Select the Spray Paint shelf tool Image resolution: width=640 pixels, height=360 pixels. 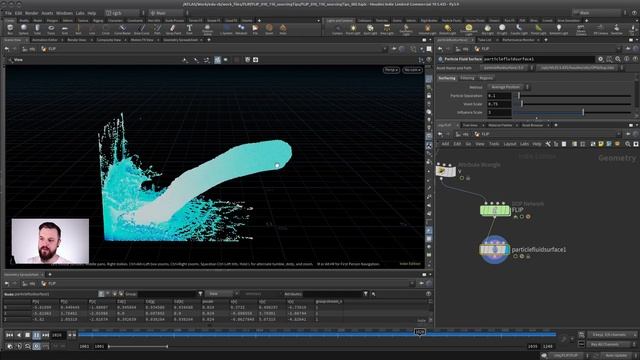coord(173,29)
